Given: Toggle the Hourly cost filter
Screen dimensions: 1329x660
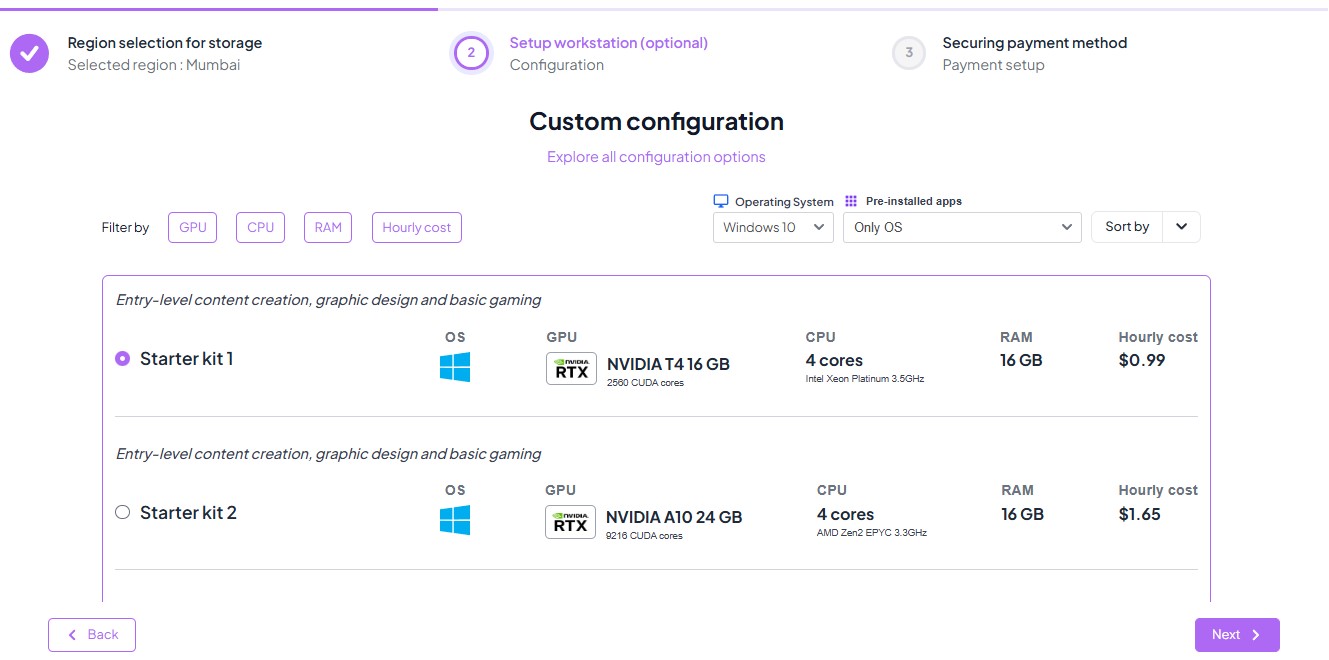Looking at the screenshot, I should [416, 227].
